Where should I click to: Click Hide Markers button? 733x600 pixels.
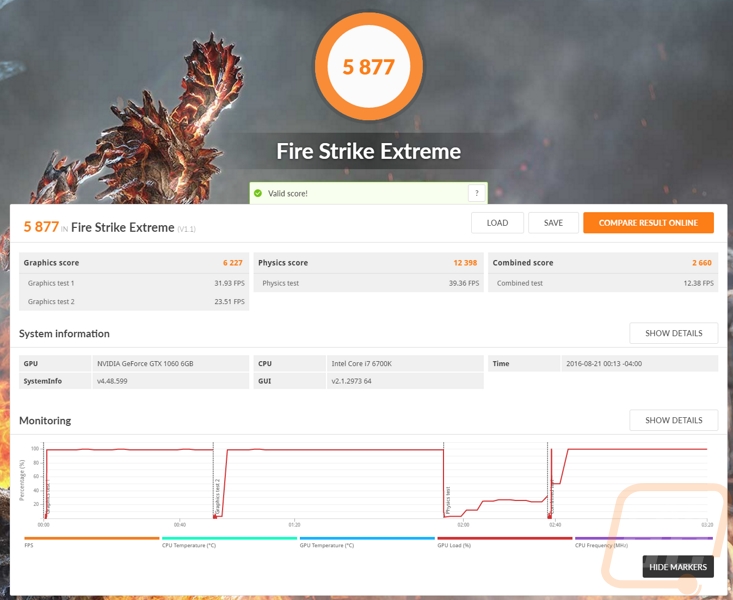point(678,567)
